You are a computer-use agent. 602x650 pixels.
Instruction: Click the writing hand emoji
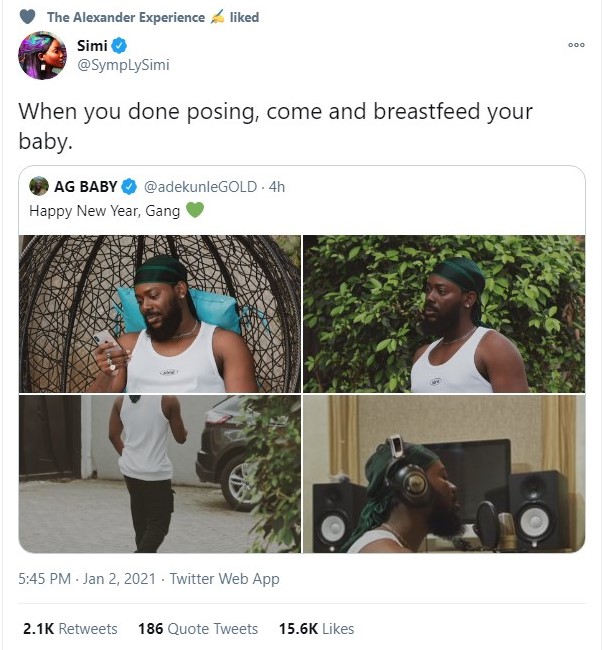(217, 17)
